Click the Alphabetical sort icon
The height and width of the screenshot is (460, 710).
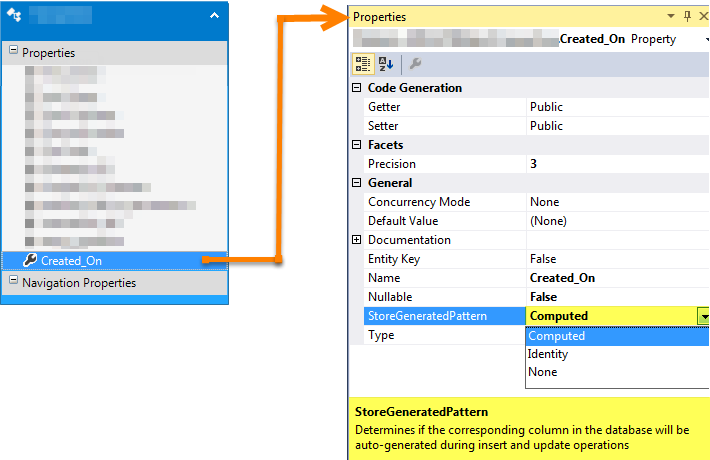(386, 64)
